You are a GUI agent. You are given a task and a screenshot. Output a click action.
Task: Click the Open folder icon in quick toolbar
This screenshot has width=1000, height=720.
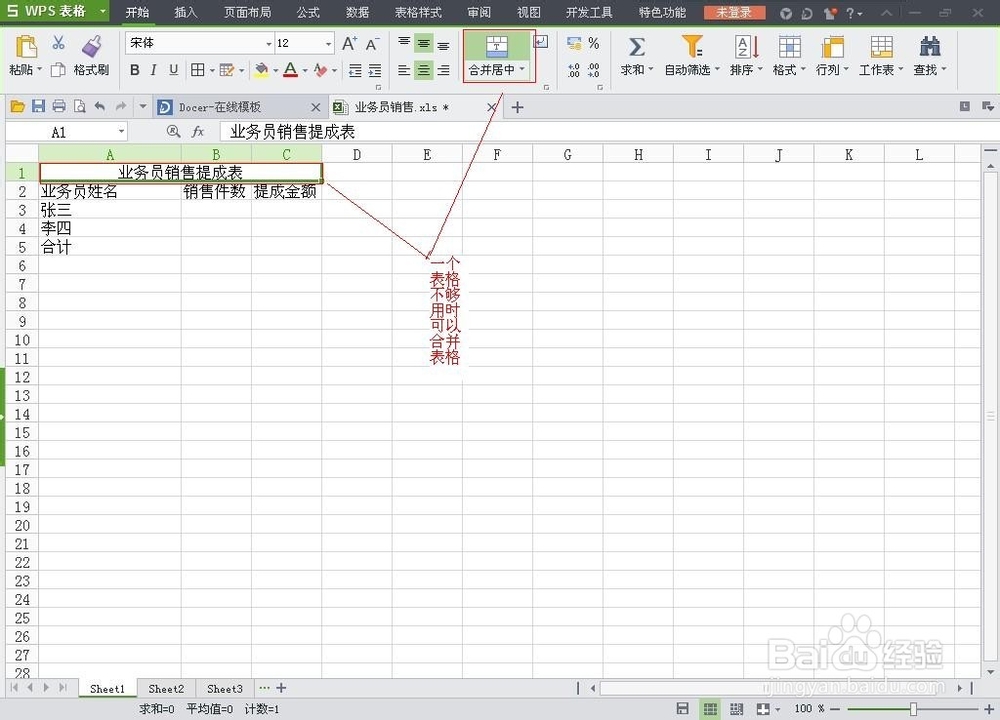[18, 107]
